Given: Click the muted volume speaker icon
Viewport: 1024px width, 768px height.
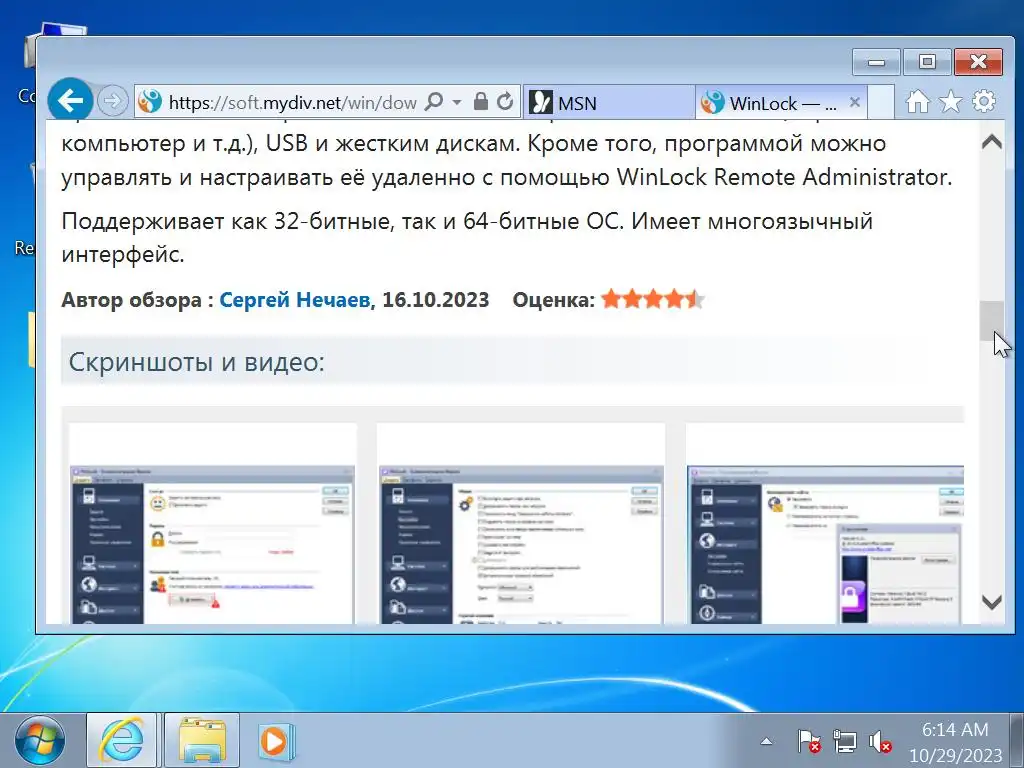Looking at the screenshot, I should 880,741.
